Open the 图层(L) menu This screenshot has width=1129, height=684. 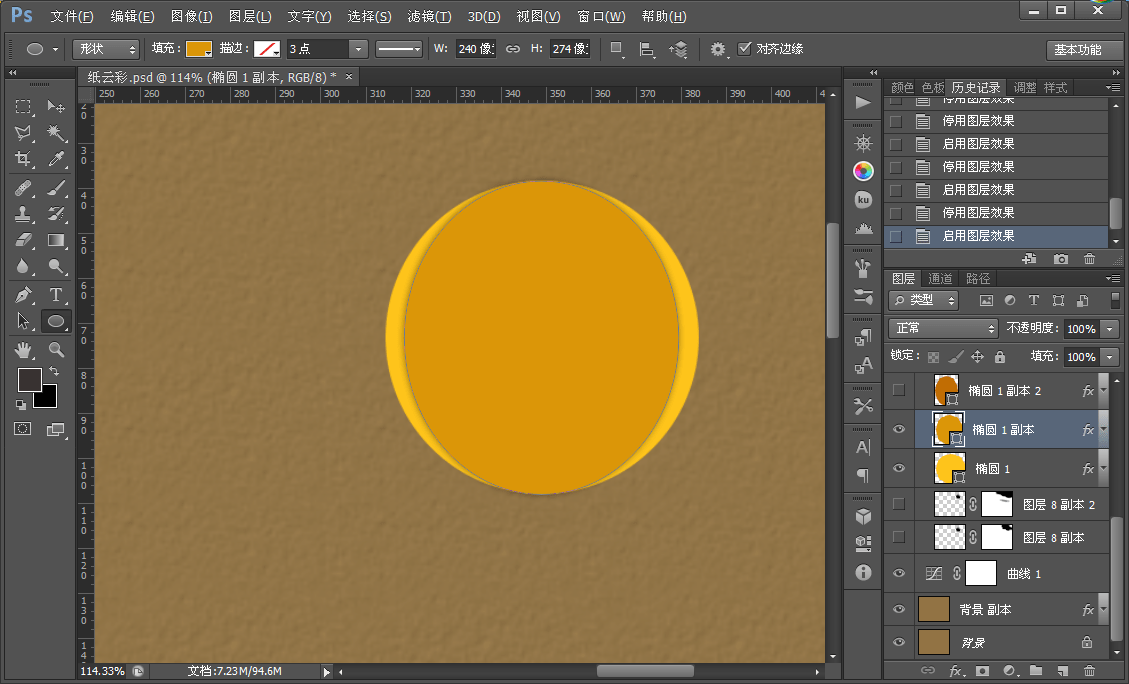tap(250, 16)
